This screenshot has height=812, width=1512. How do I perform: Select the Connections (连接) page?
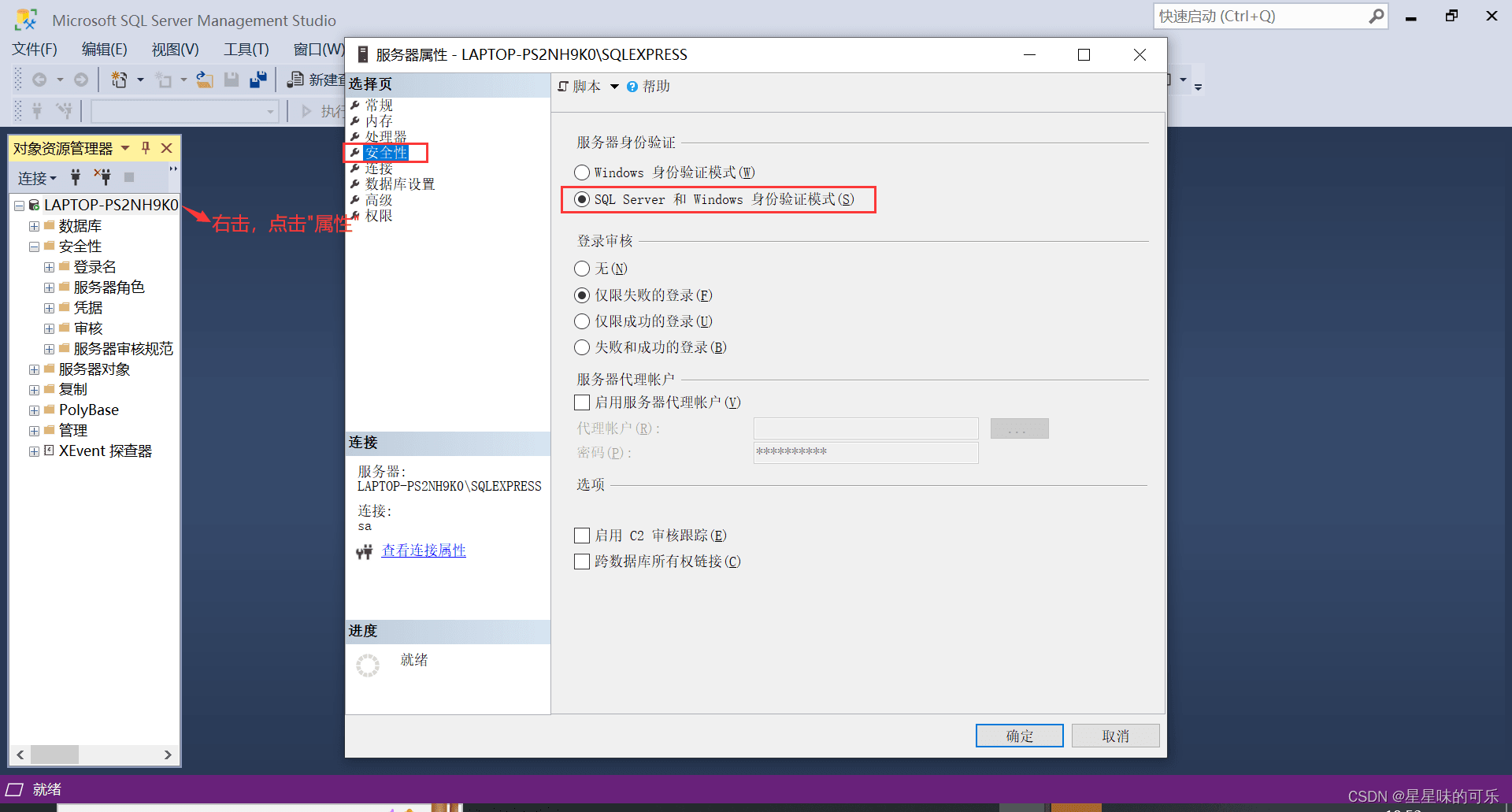pos(379,169)
